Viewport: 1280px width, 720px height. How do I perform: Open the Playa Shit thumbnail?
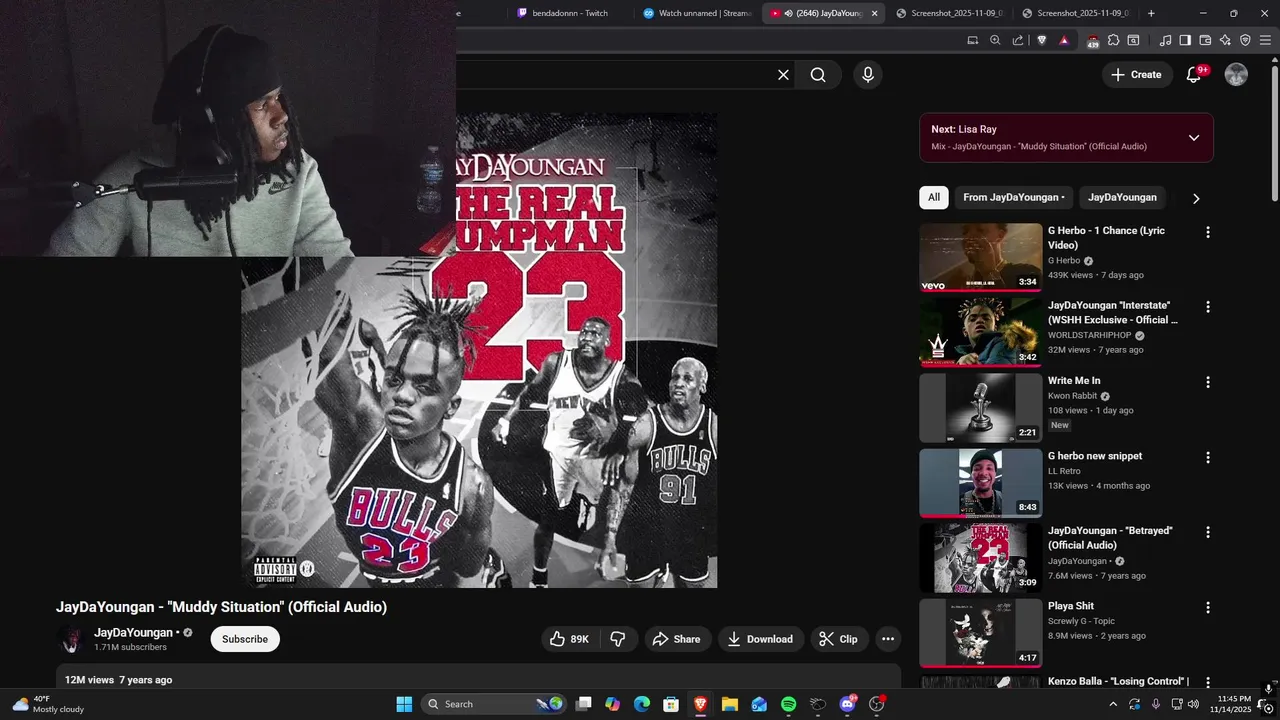pyautogui.click(x=980, y=632)
